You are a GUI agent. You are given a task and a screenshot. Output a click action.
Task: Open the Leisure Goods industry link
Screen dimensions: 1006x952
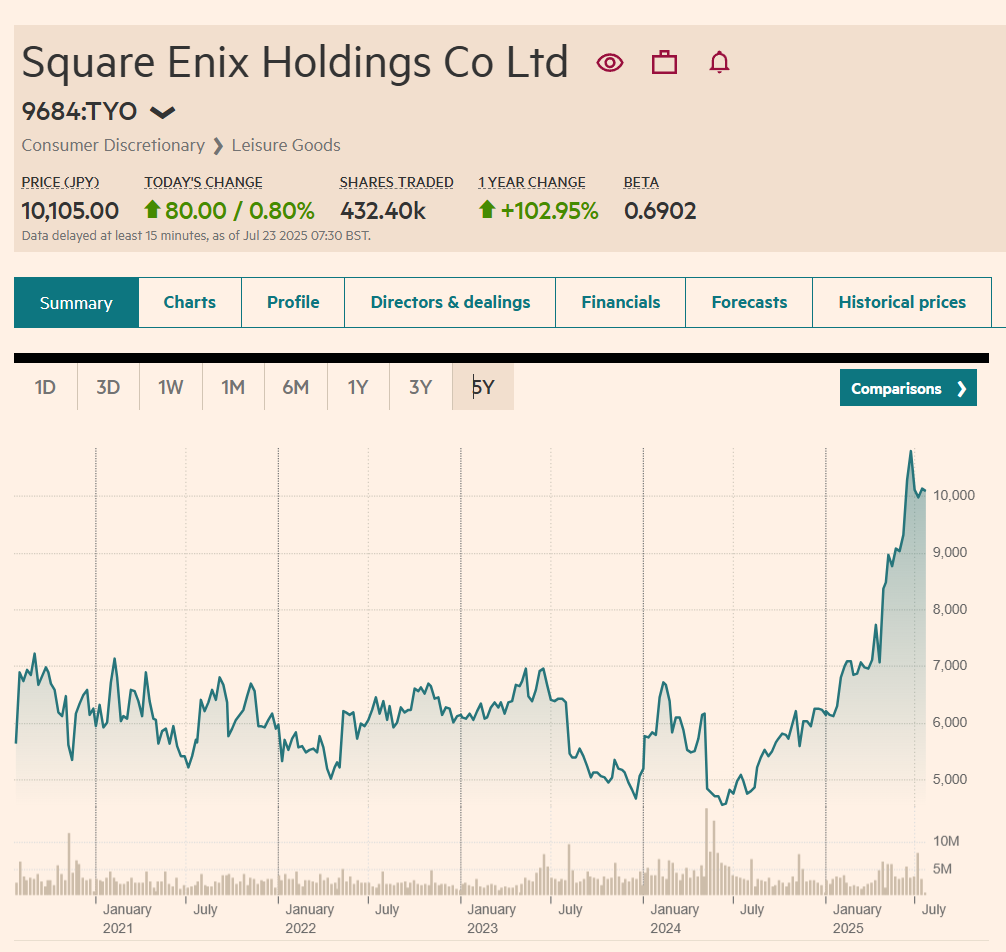(x=286, y=145)
